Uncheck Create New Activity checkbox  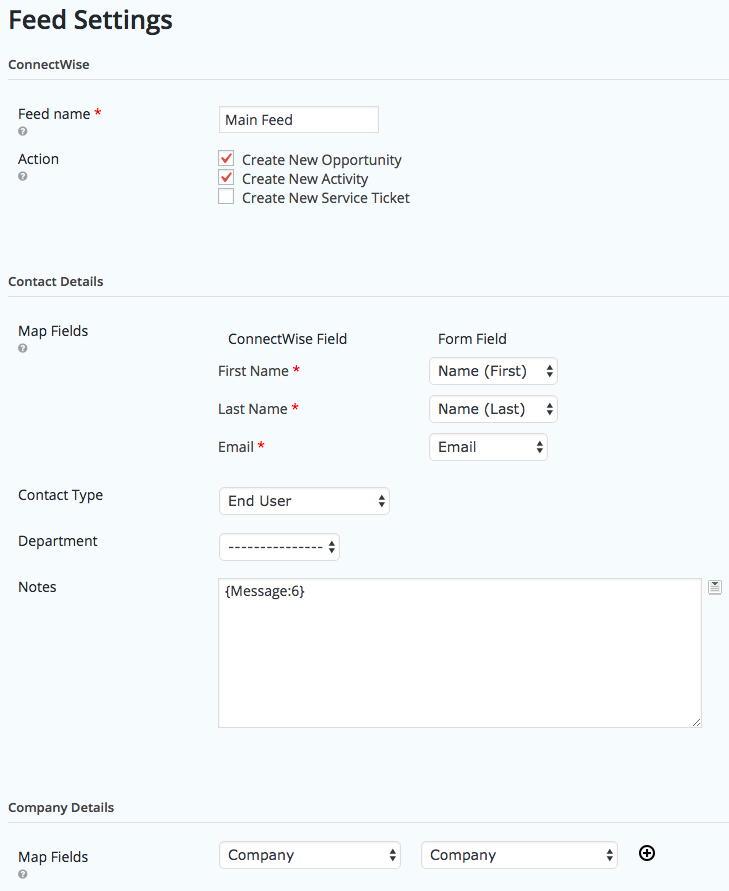pyautogui.click(x=226, y=177)
